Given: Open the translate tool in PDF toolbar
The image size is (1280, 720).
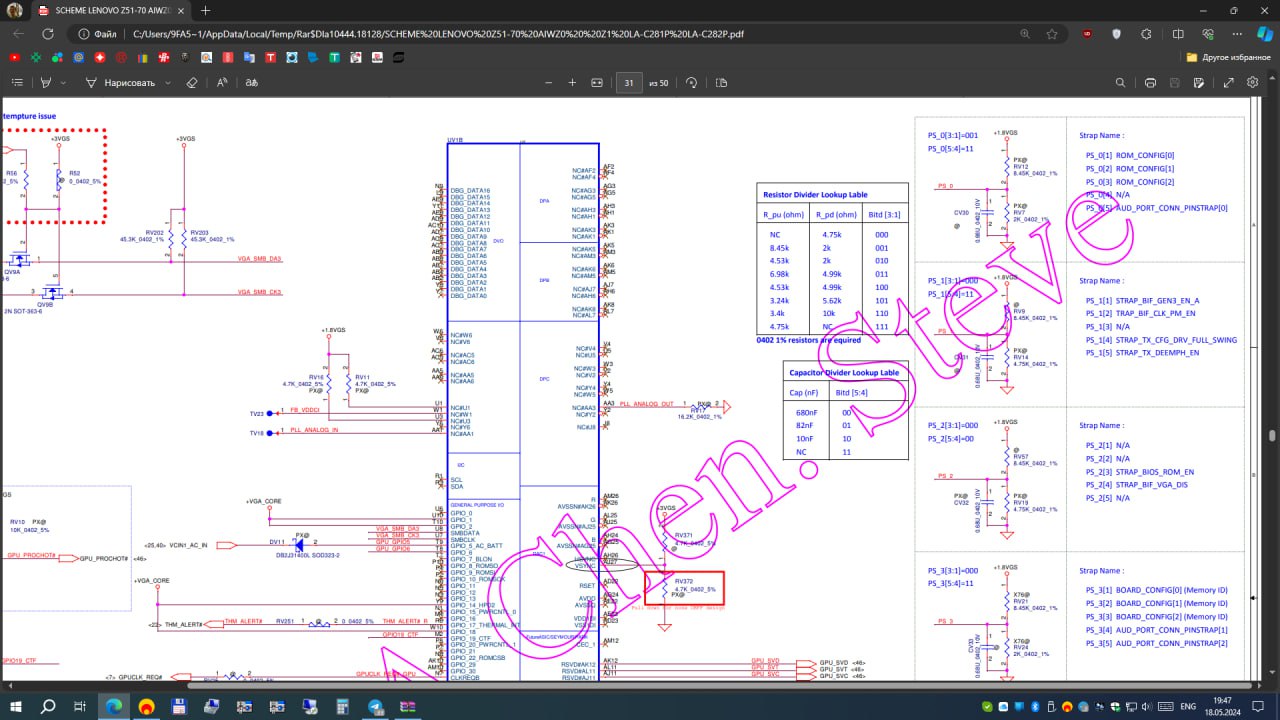Looking at the screenshot, I should pyautogui.click(x=252, y=82).
